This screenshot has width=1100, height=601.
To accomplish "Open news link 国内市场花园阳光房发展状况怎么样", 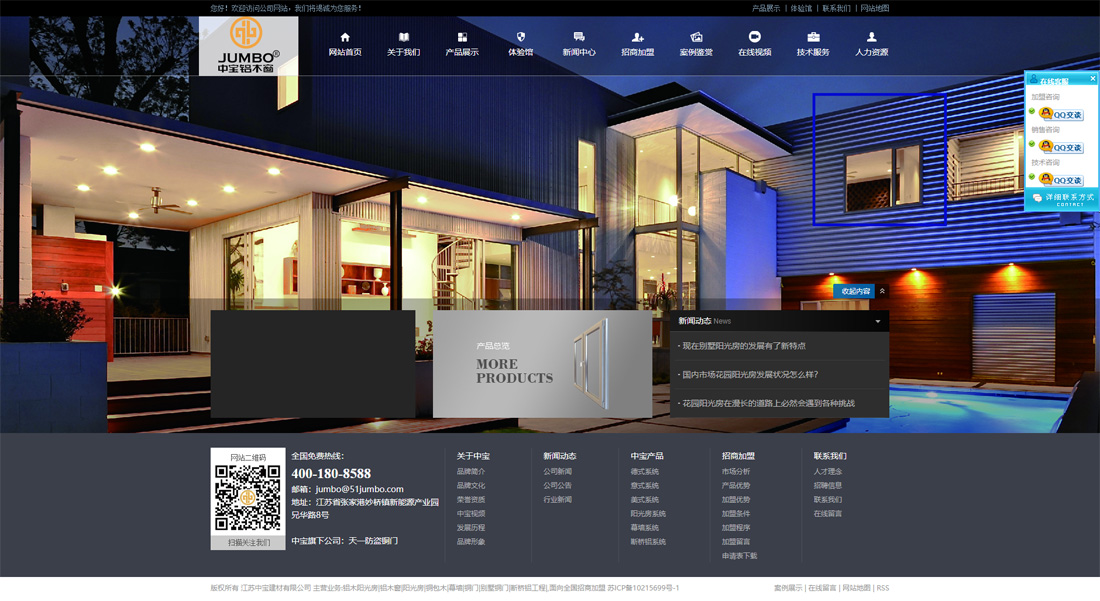I will (x=749, y=375).
